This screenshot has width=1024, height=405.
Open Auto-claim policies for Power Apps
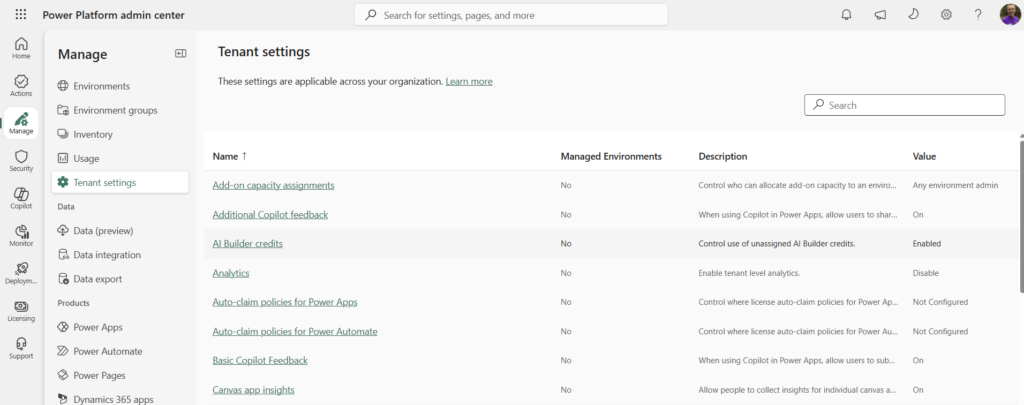(x=285, y=302)
